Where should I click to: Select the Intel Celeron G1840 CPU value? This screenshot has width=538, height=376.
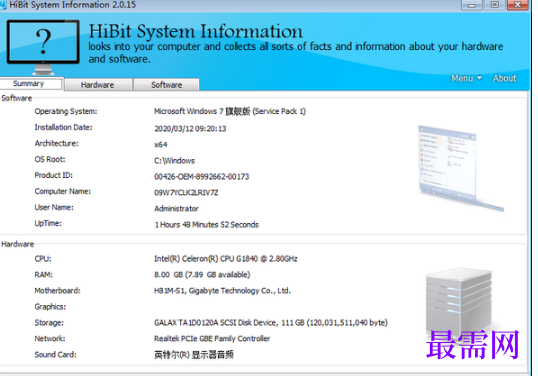[x=226, y=259]
